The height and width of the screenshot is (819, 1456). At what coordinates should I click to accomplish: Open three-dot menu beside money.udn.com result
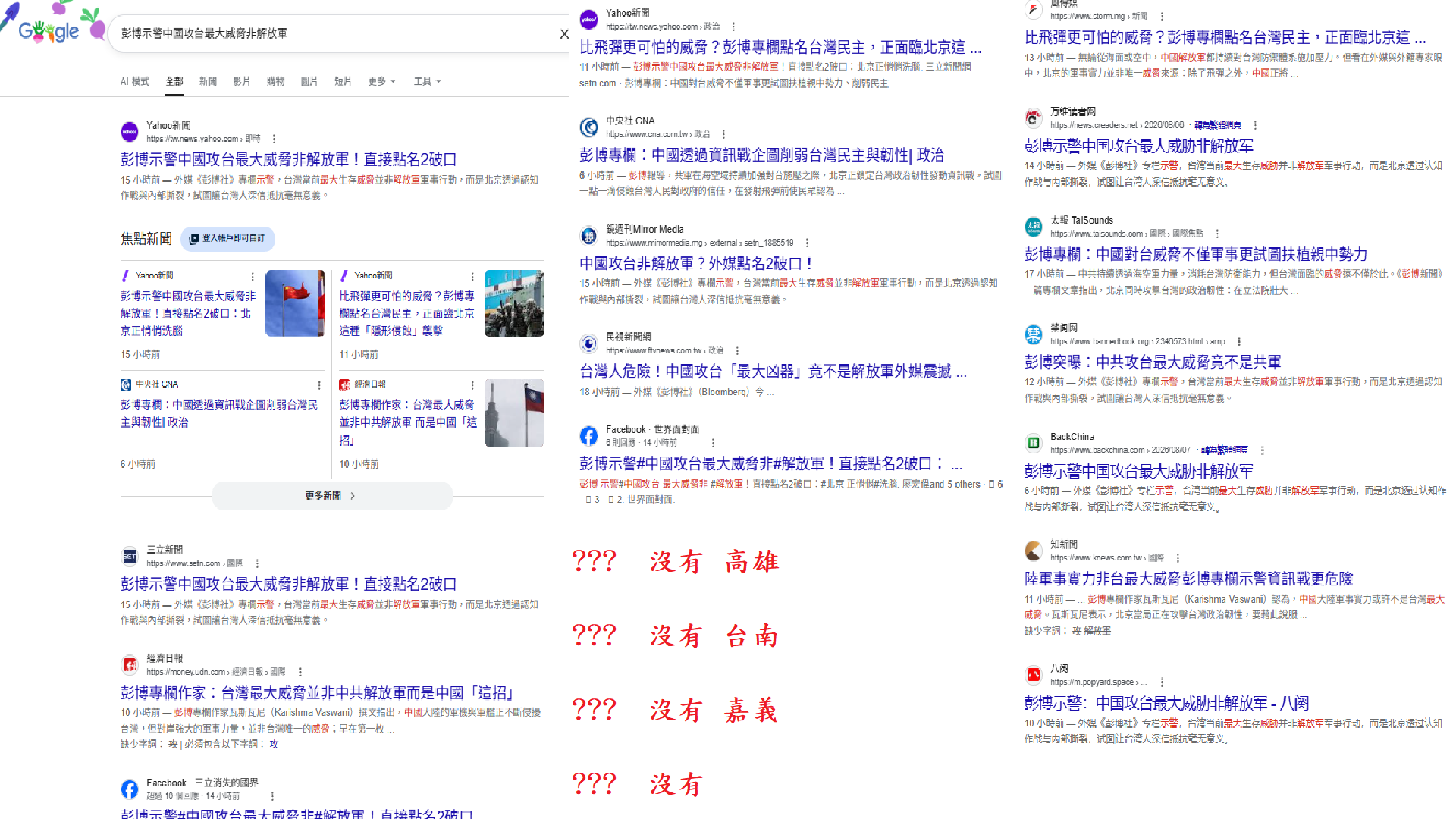pyautogui.click(x=300, y=673)
